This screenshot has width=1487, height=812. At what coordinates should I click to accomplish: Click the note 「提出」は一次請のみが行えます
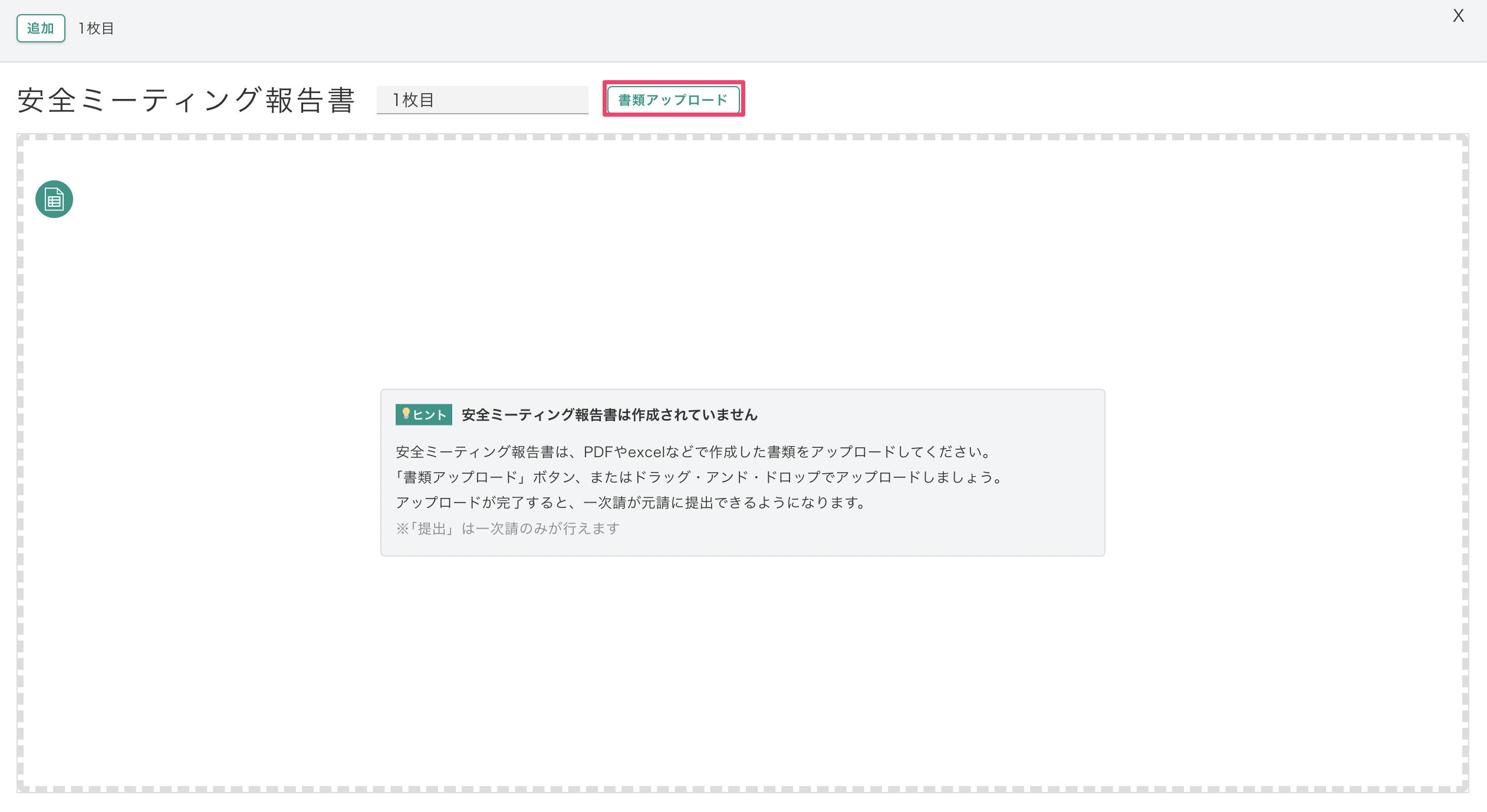(x=508, y=528)
